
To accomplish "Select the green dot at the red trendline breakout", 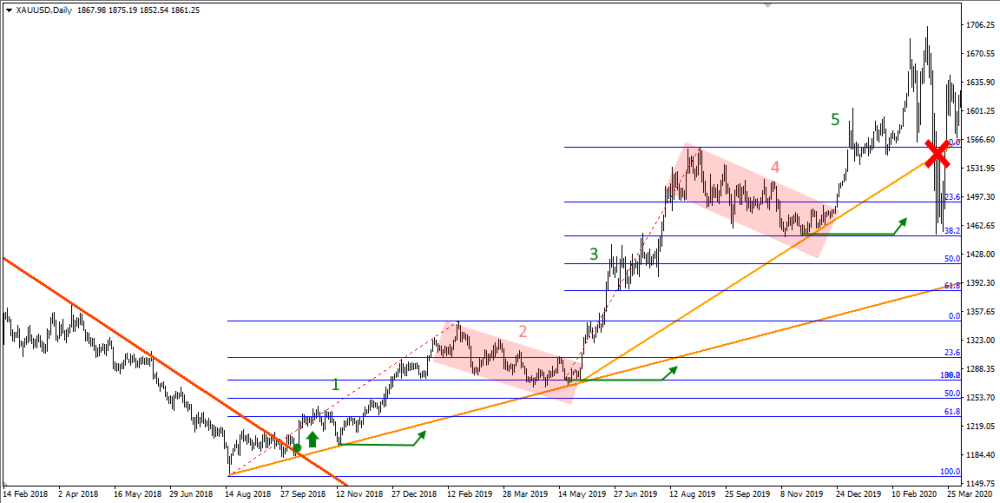I will [x=297, y=448].
